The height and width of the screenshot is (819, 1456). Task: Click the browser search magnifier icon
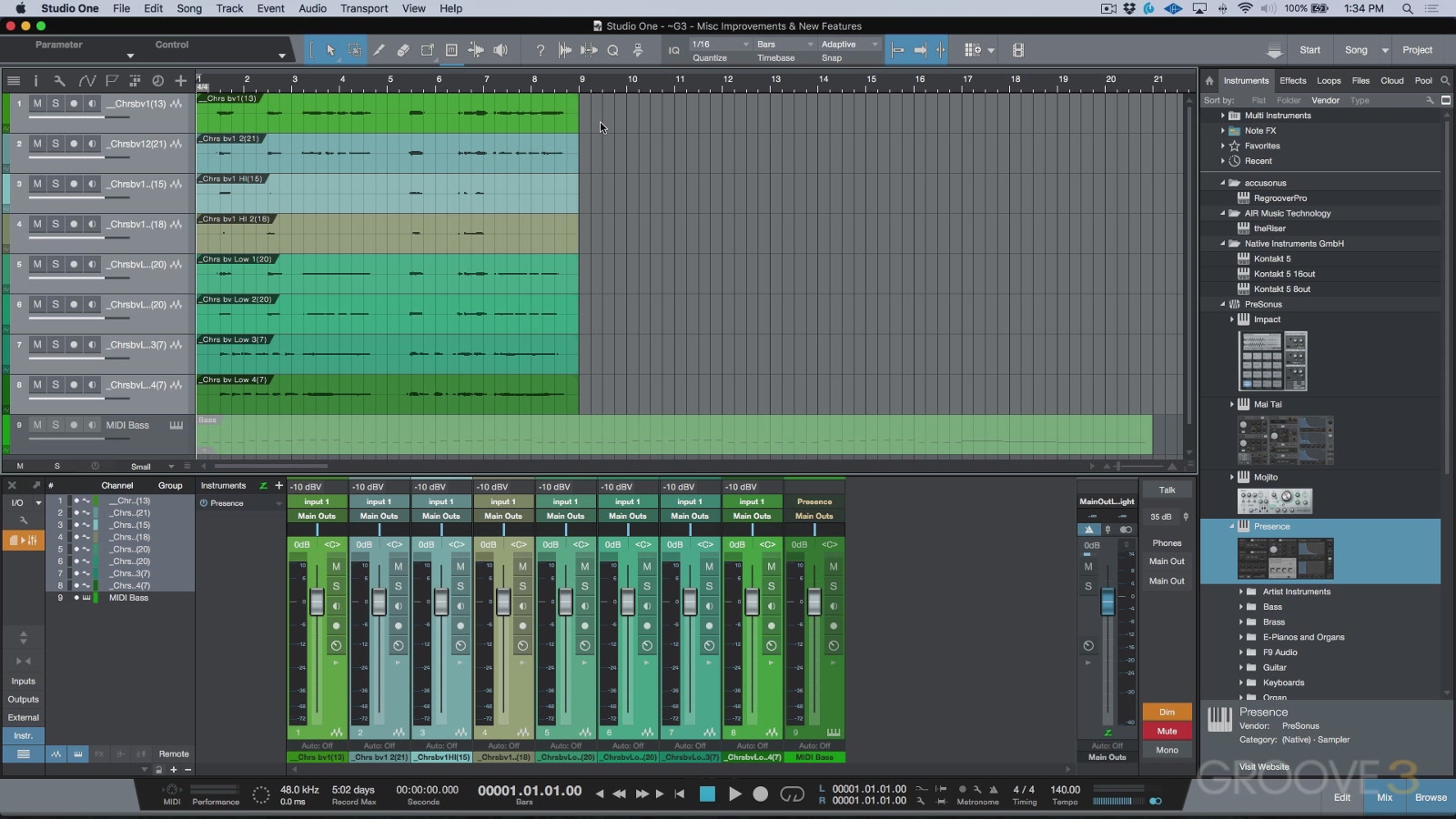[x=1445, y=81]
